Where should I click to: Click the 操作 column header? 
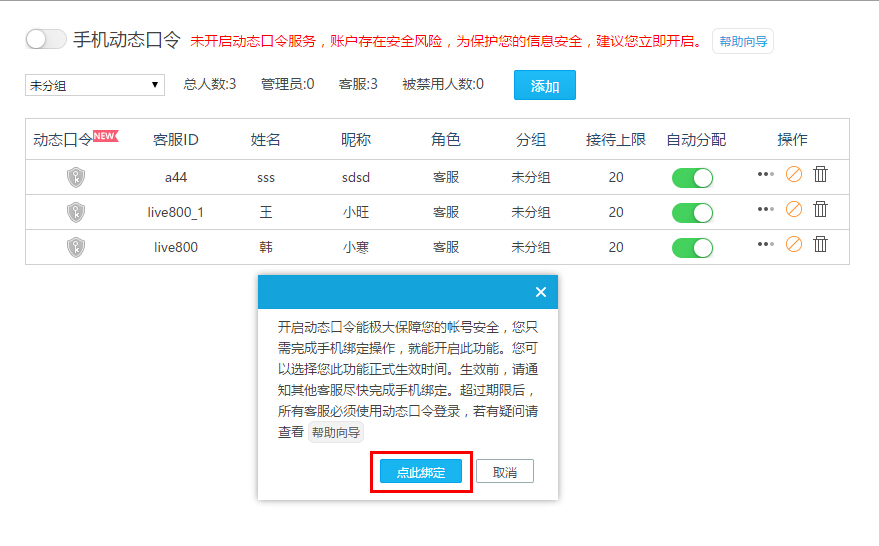pyautogui.click(x=792, y=140)
